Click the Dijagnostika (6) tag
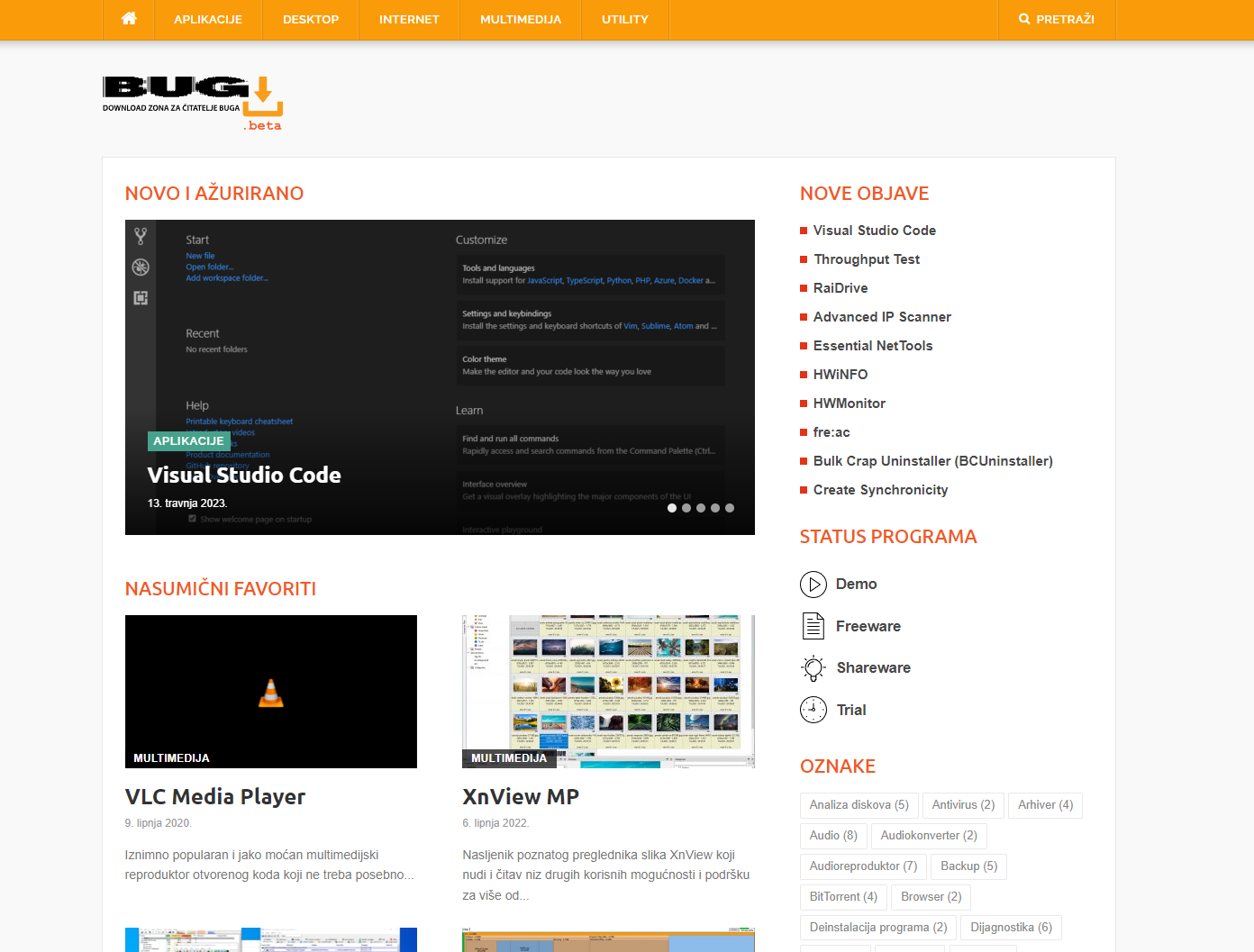The width and height of the screenshot is (1254, 952). pos(1011,928)
